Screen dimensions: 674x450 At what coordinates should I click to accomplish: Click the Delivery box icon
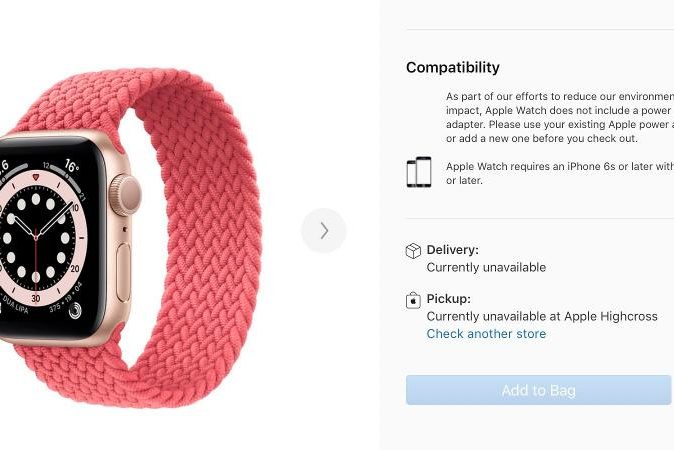(x=413, y=251)
